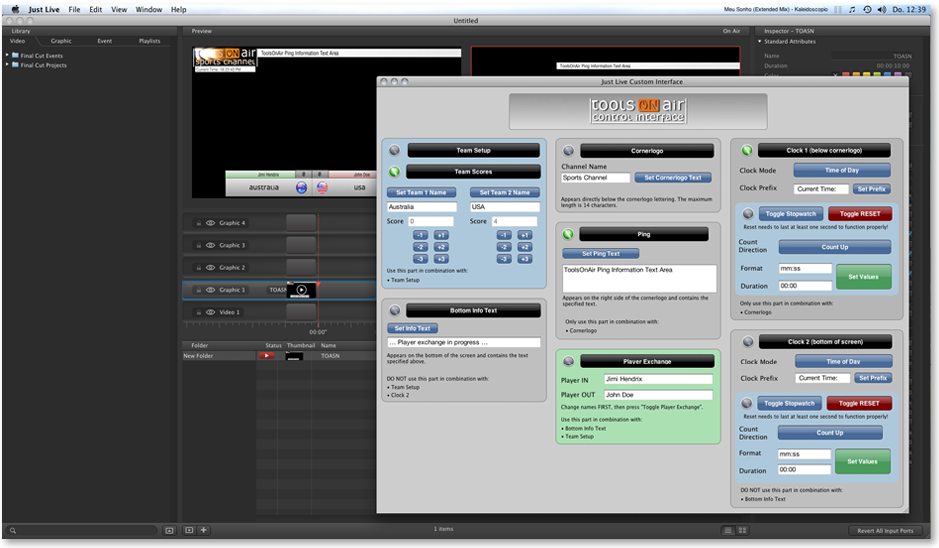
Task: Click the Player IN name field
Action: click(x=658, y=379)
